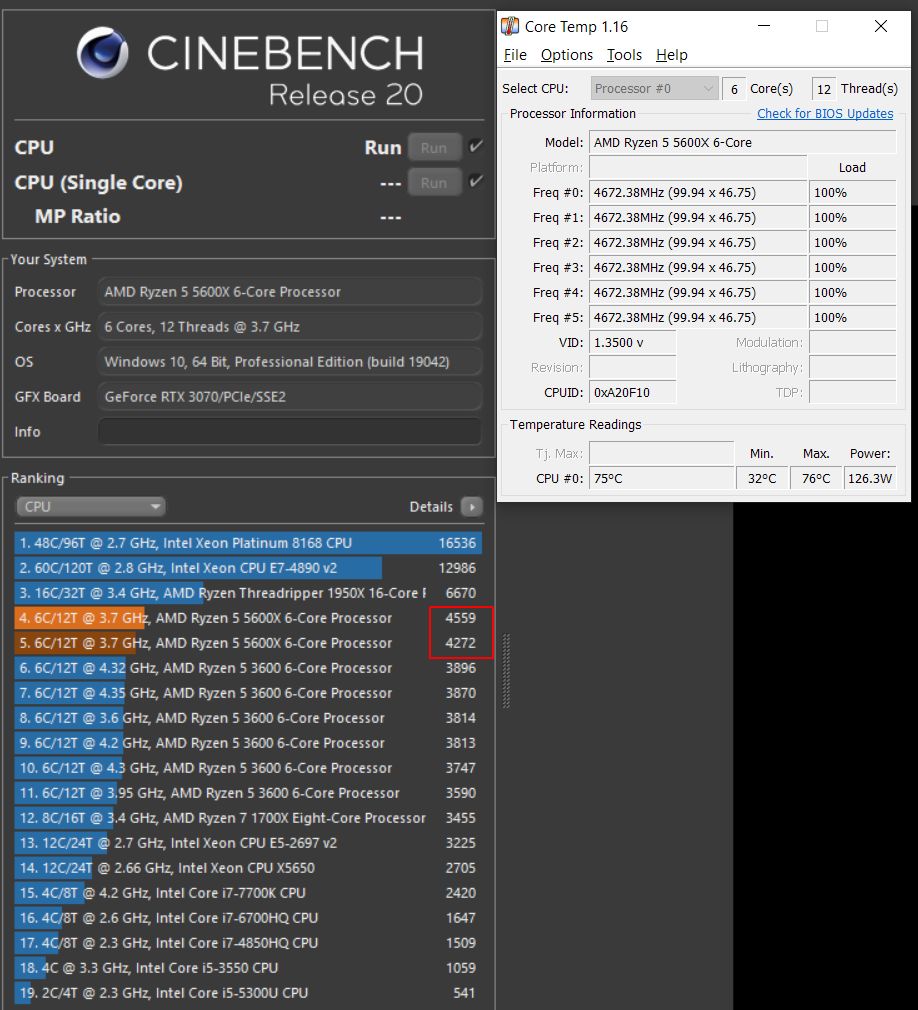
Task: Select ranking row 7 Ryzen 5 3600 4.35 GHz
Action: [248, 693]
